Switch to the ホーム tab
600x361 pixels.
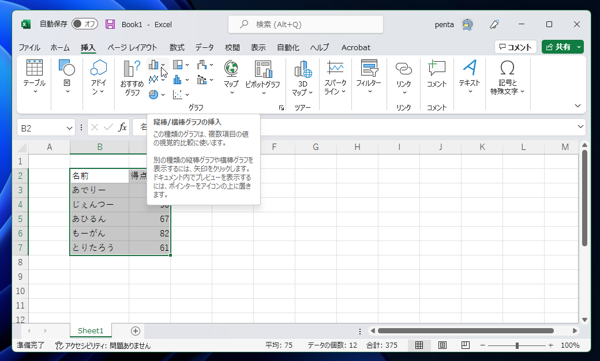tap(60, 47)
